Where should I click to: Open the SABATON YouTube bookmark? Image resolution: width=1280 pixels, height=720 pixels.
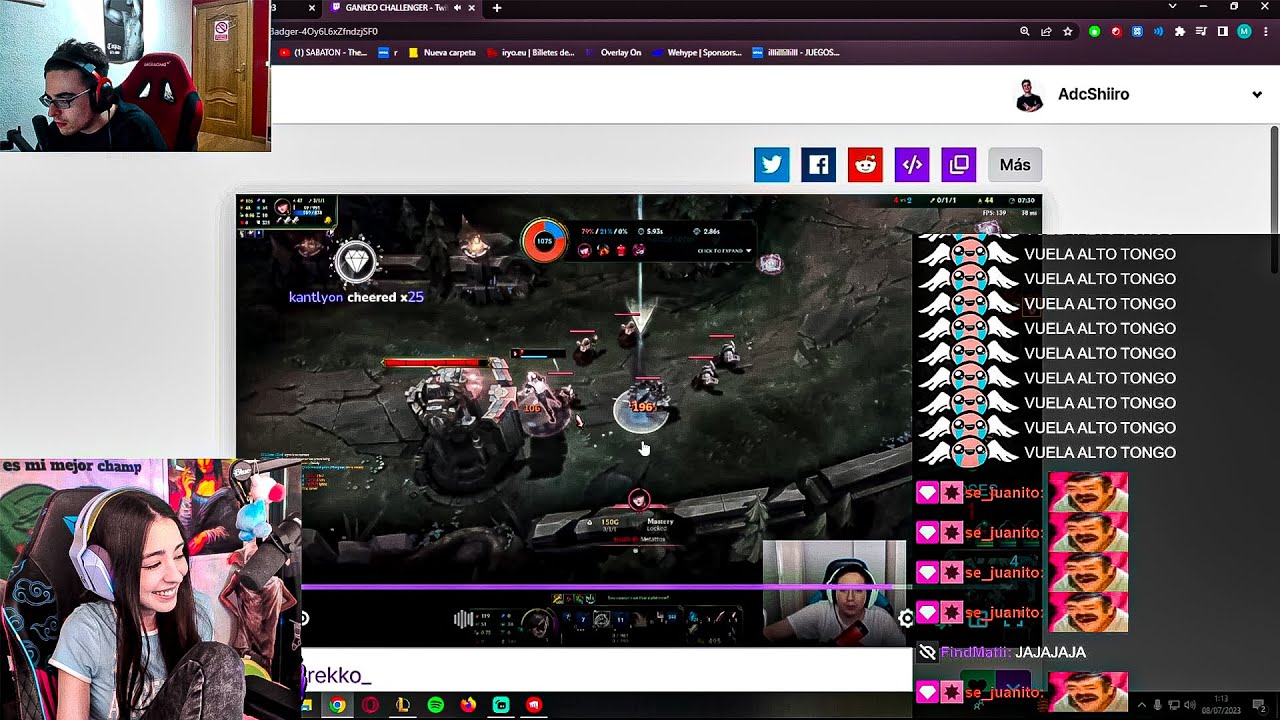tap(323, 53)
